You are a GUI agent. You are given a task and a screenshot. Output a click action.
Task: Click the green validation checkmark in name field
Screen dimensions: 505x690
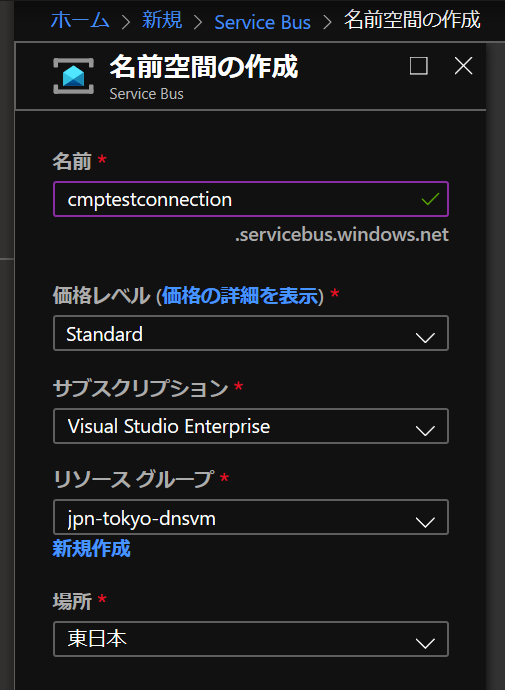click(x=430, y=199)
